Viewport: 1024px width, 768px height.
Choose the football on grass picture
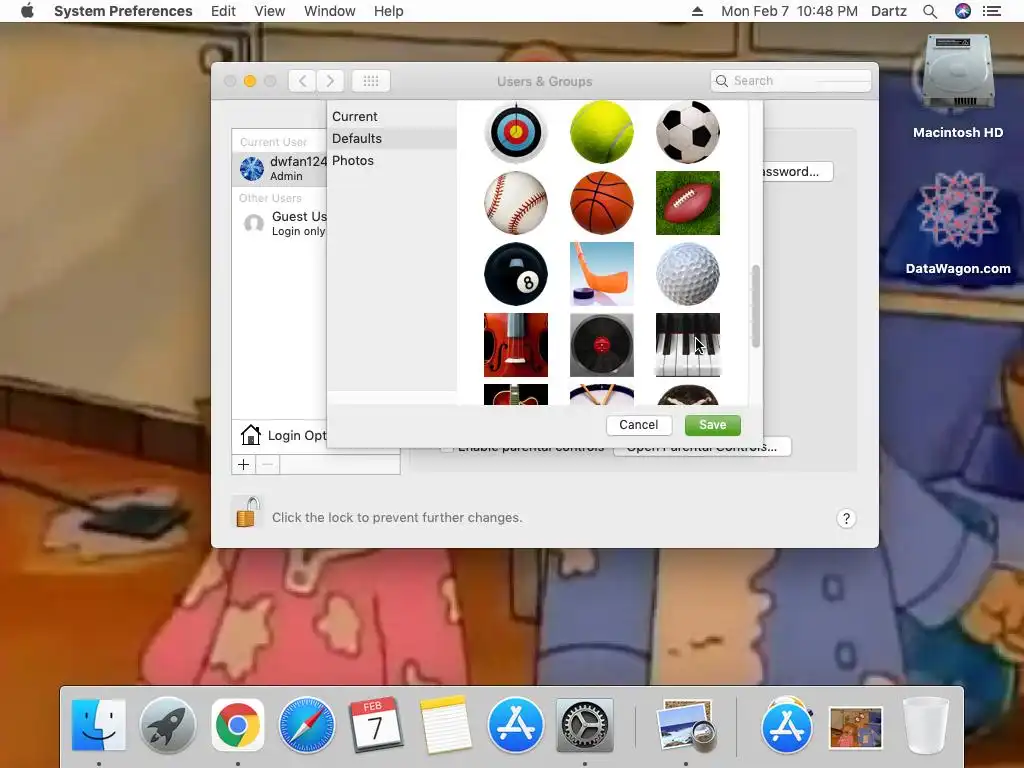pyautogui.click(x=688, y=203)
